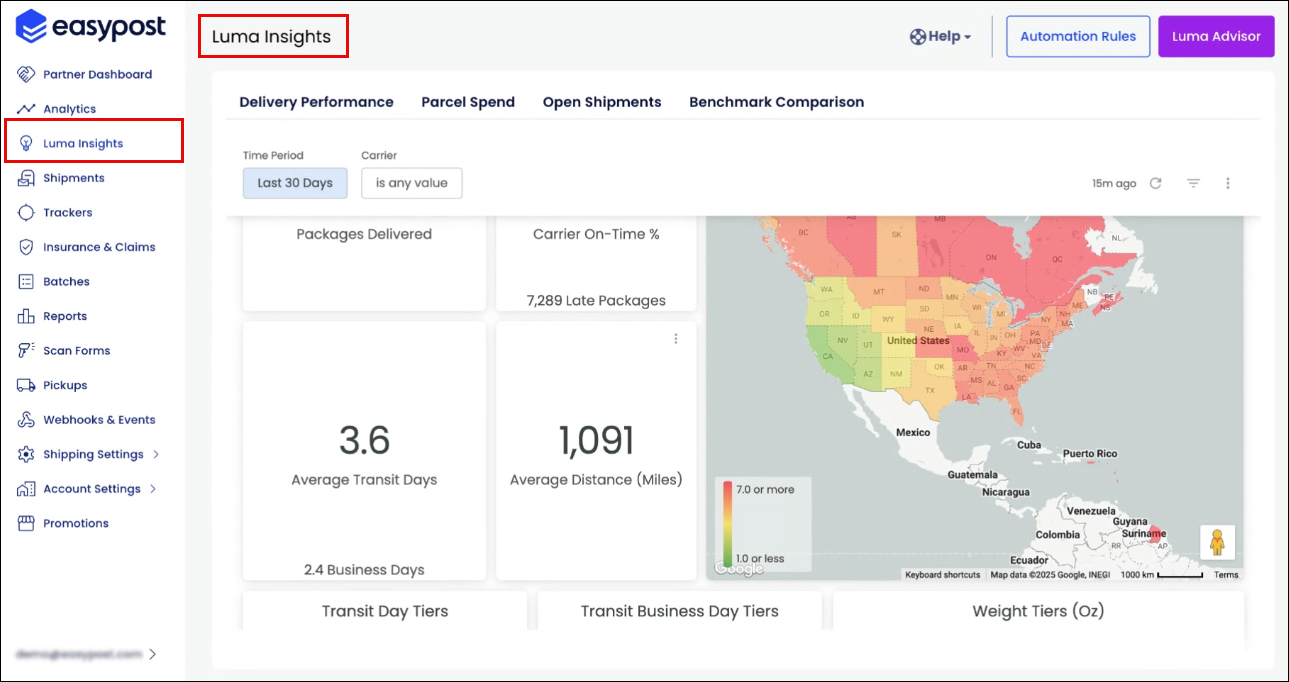Launch Luma Advisor
Screen dimensions: 1289x682
(1216, 36)
